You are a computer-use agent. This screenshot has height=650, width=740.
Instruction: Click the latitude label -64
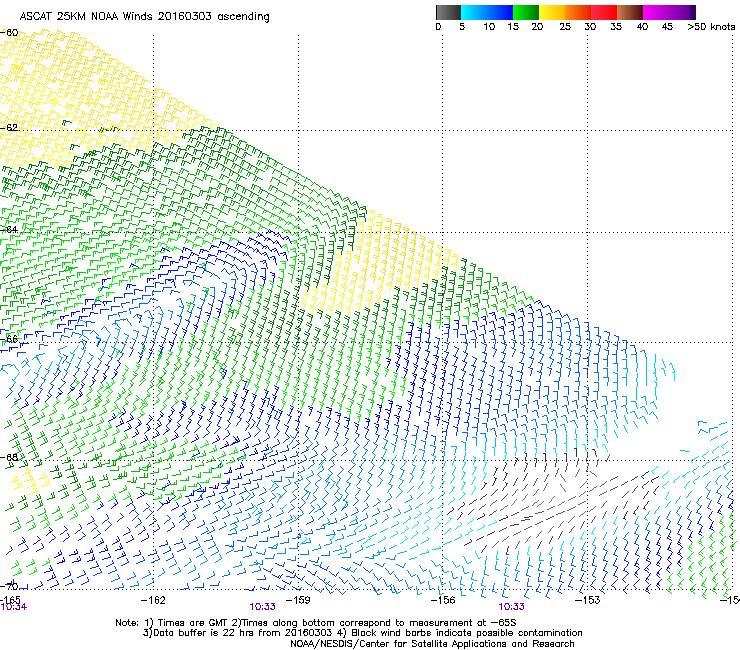coord(9,229)
